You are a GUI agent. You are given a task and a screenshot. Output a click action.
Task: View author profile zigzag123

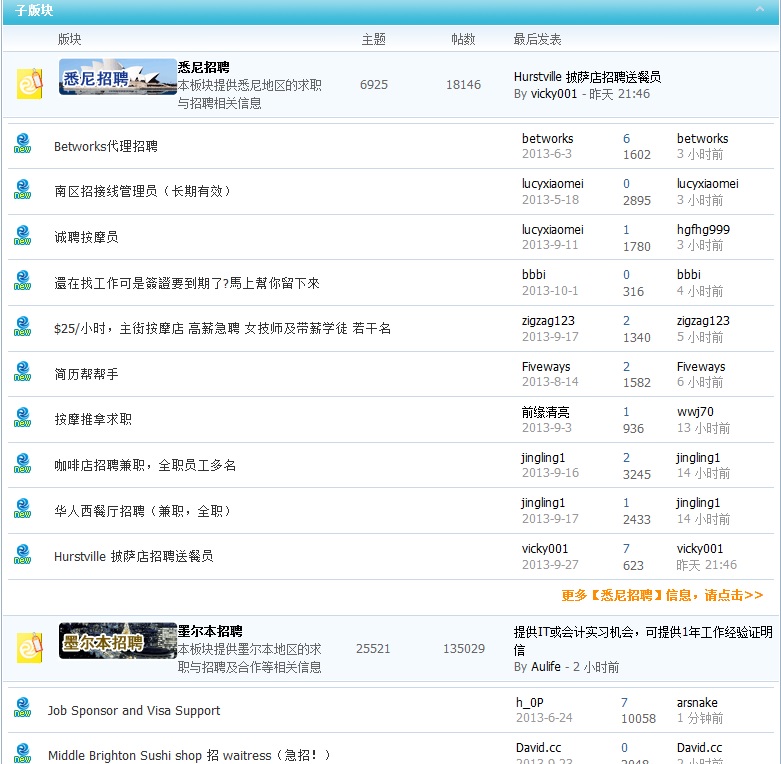tap(548, 321)
